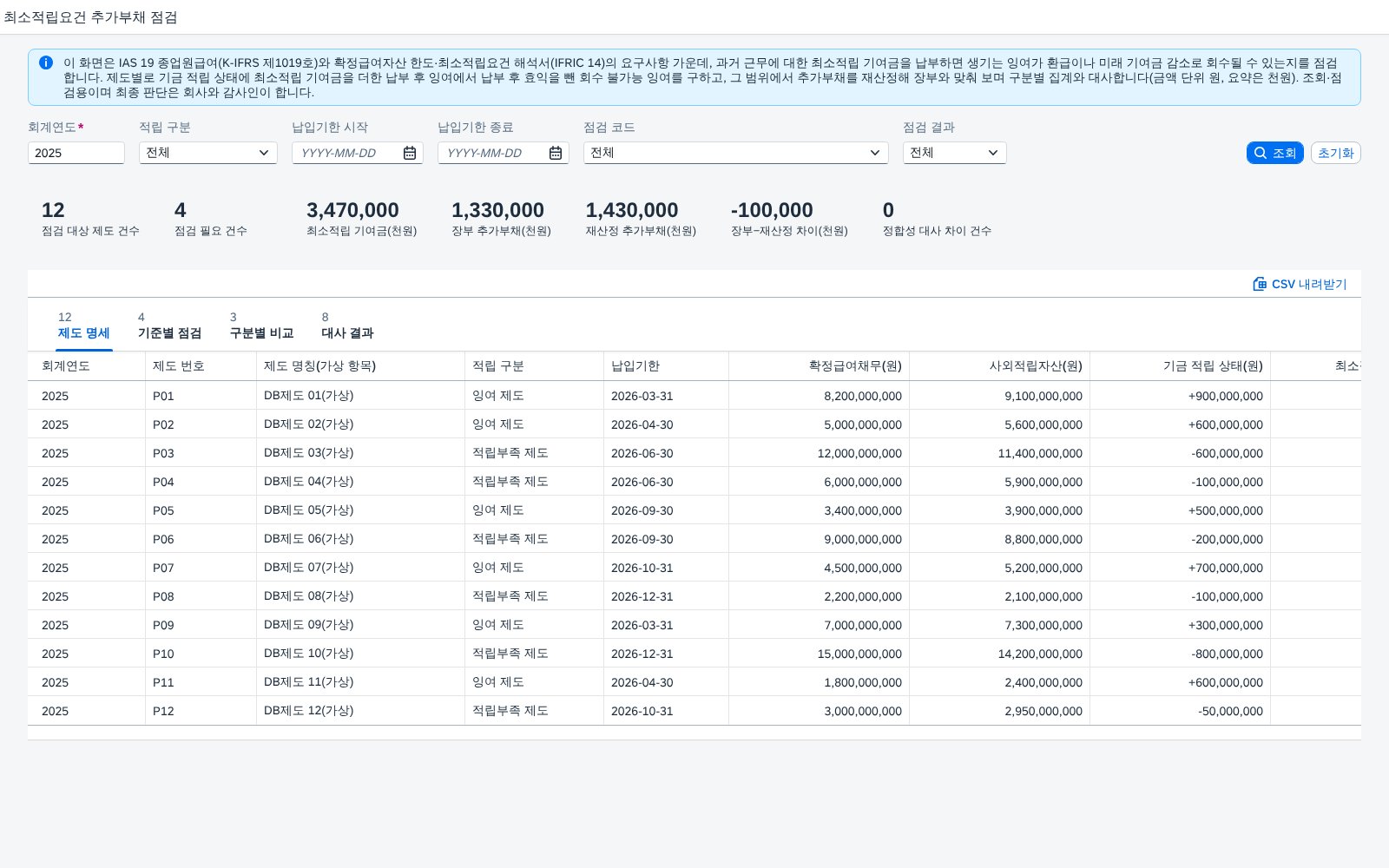Click the +900,000,000 funding status cell
Image resolution: width=1389 pixels, height=868 pixels.
tap(1226, 396)
